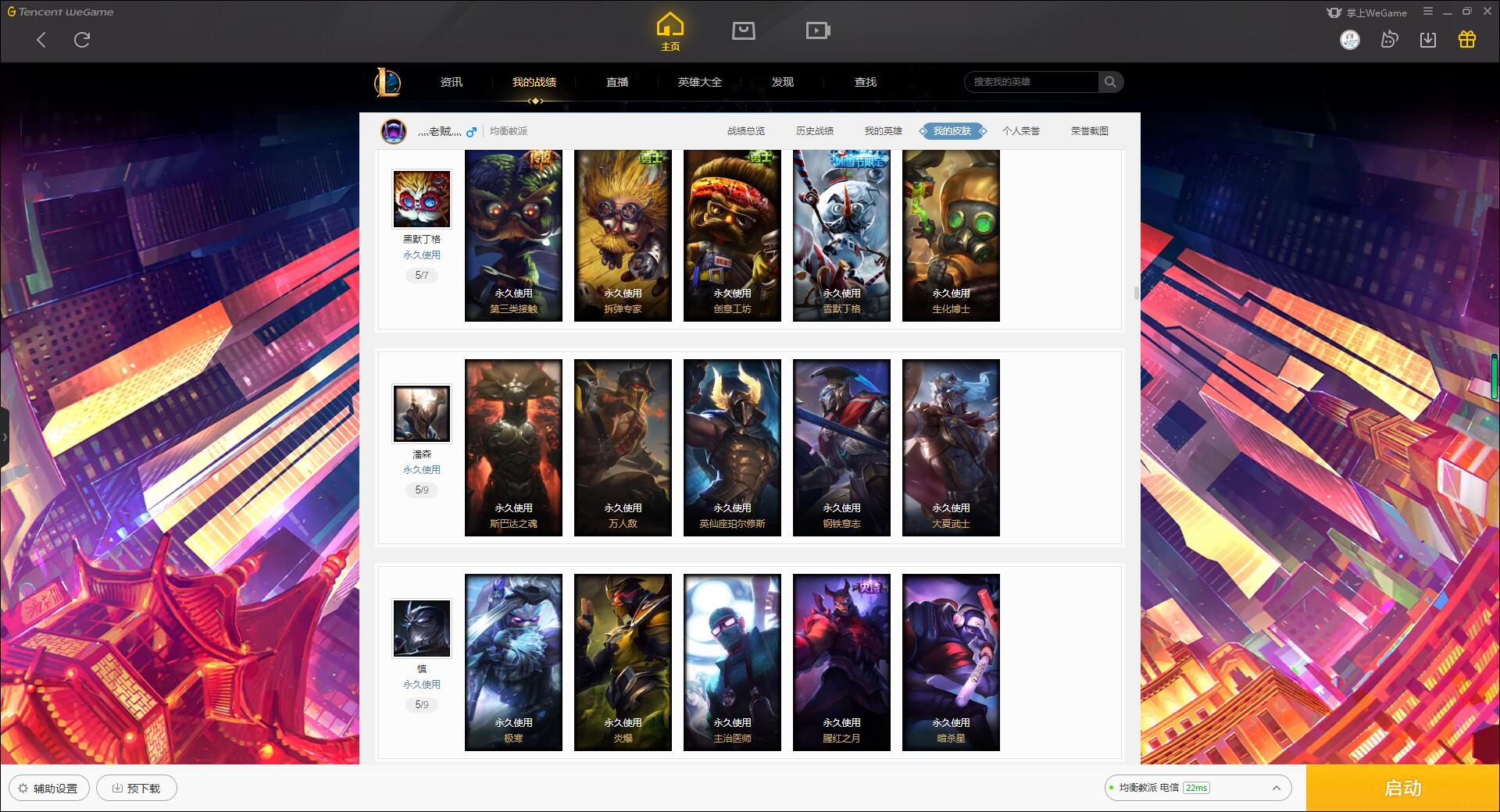Click the player profile avatar
The image size is (1500, 812).
(394, 131)
